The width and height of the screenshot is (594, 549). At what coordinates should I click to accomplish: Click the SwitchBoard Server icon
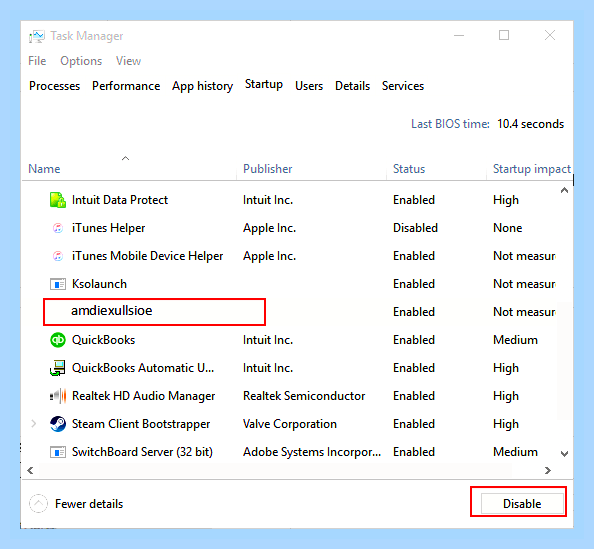(x=58, y=452)
